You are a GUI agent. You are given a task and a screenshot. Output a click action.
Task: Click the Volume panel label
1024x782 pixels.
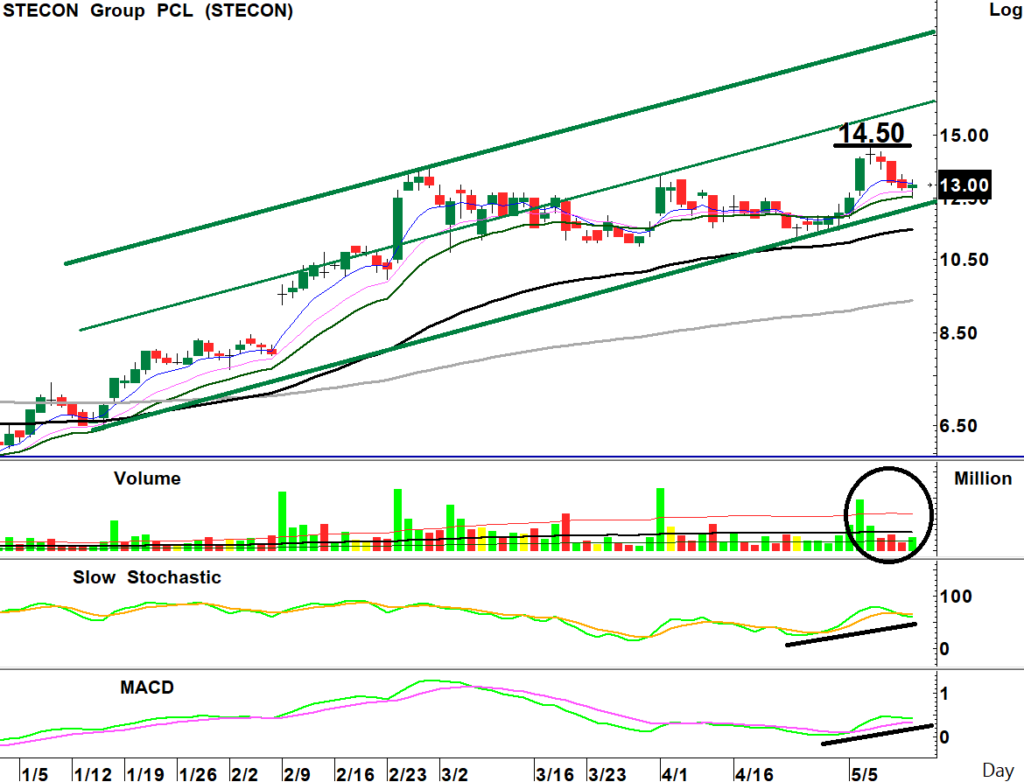(x=147, y=478)
